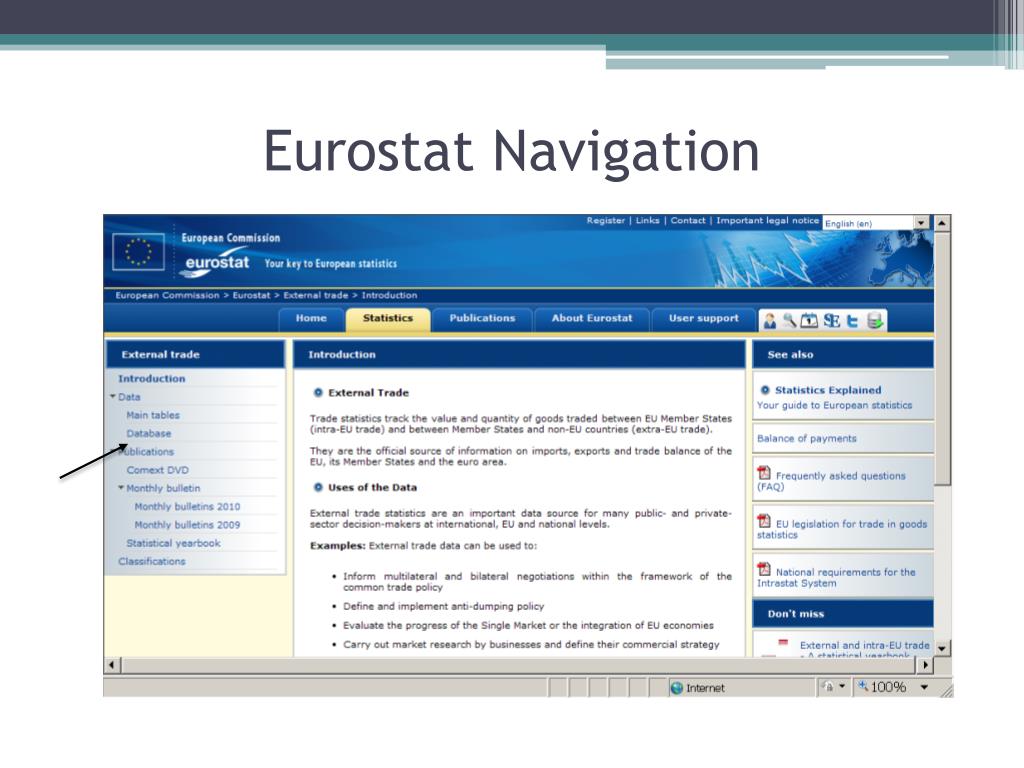Open Database in the sidebar
Viewport: 1024px width, 768px height.
tap(148, 433)
